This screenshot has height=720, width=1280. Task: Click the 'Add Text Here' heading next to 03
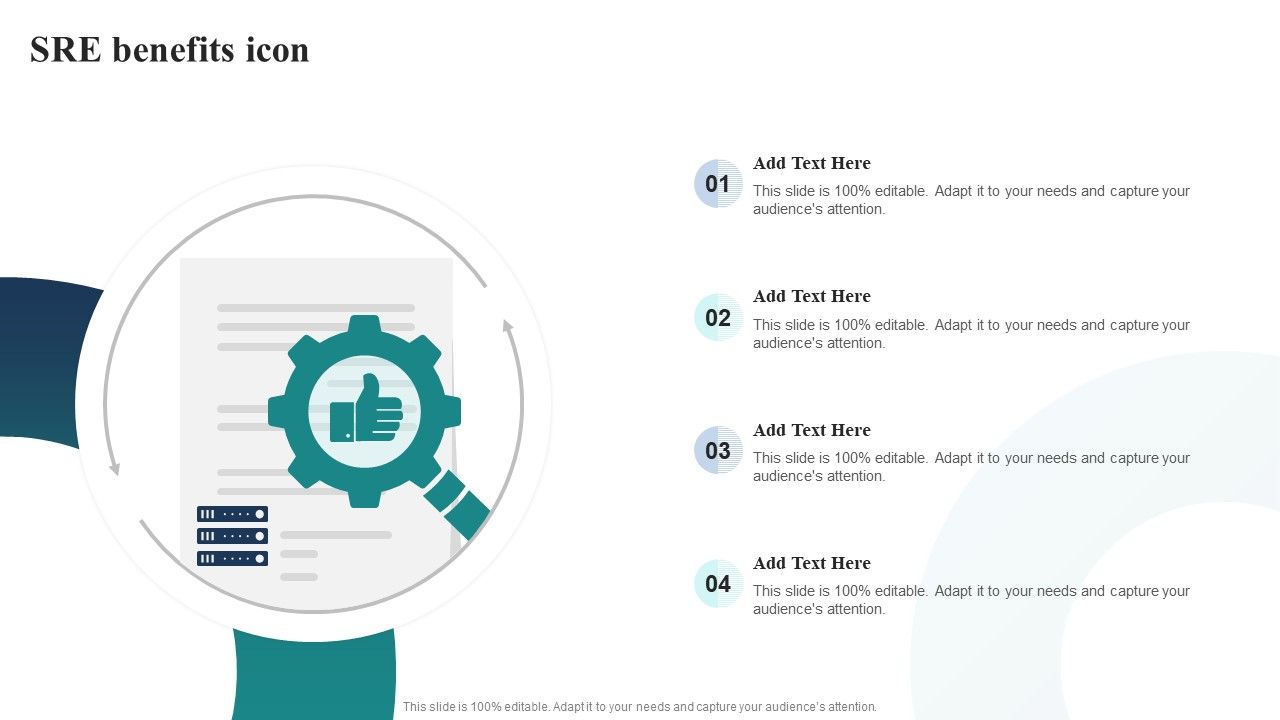coord(812,430)
